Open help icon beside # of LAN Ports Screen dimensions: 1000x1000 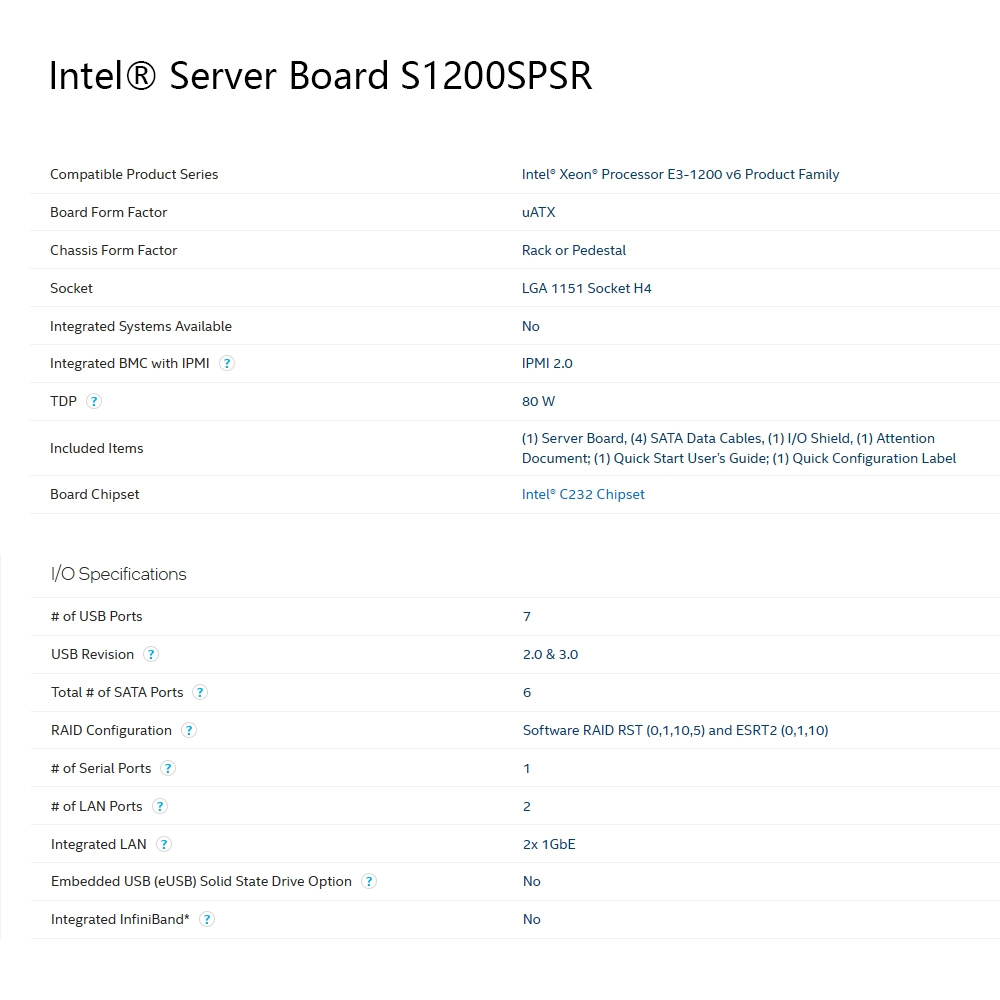[159, 806]
